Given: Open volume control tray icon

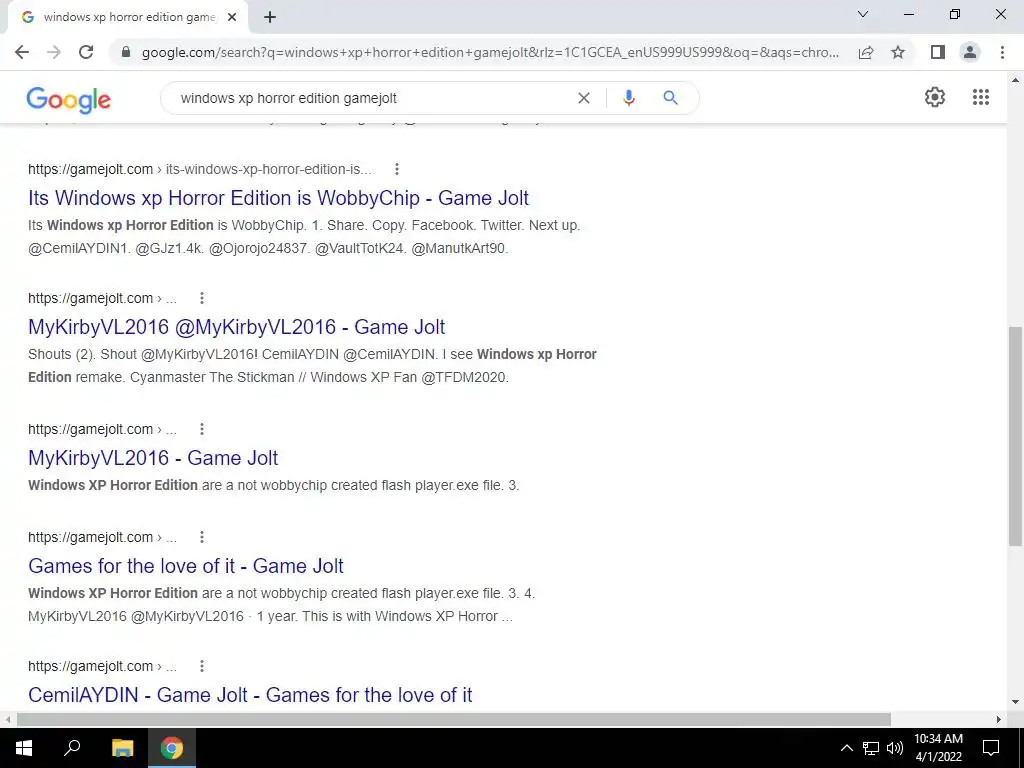Looking at the screenshot, I should (x=895, y=748).
